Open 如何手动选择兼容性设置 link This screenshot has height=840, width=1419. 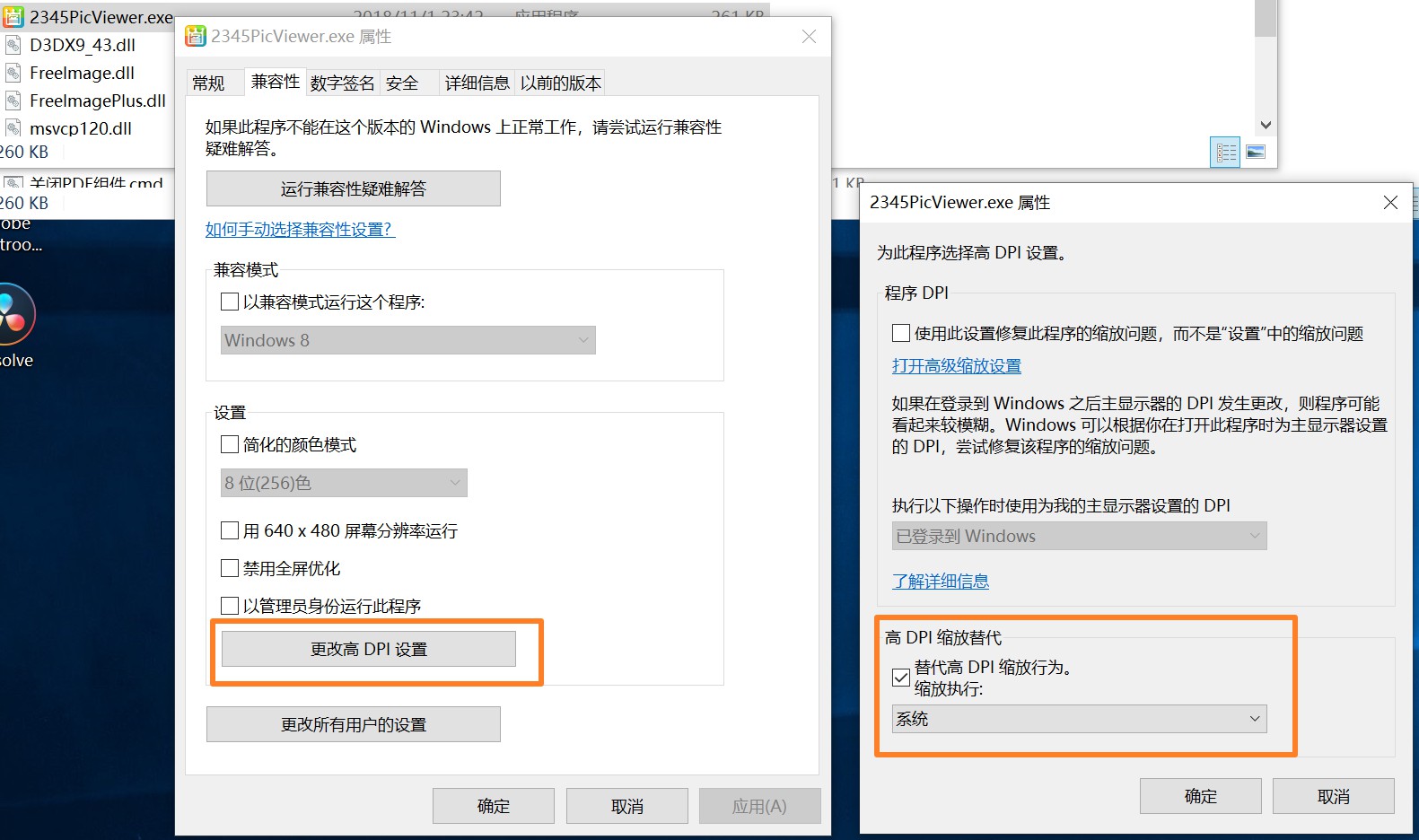coord(300,230)
